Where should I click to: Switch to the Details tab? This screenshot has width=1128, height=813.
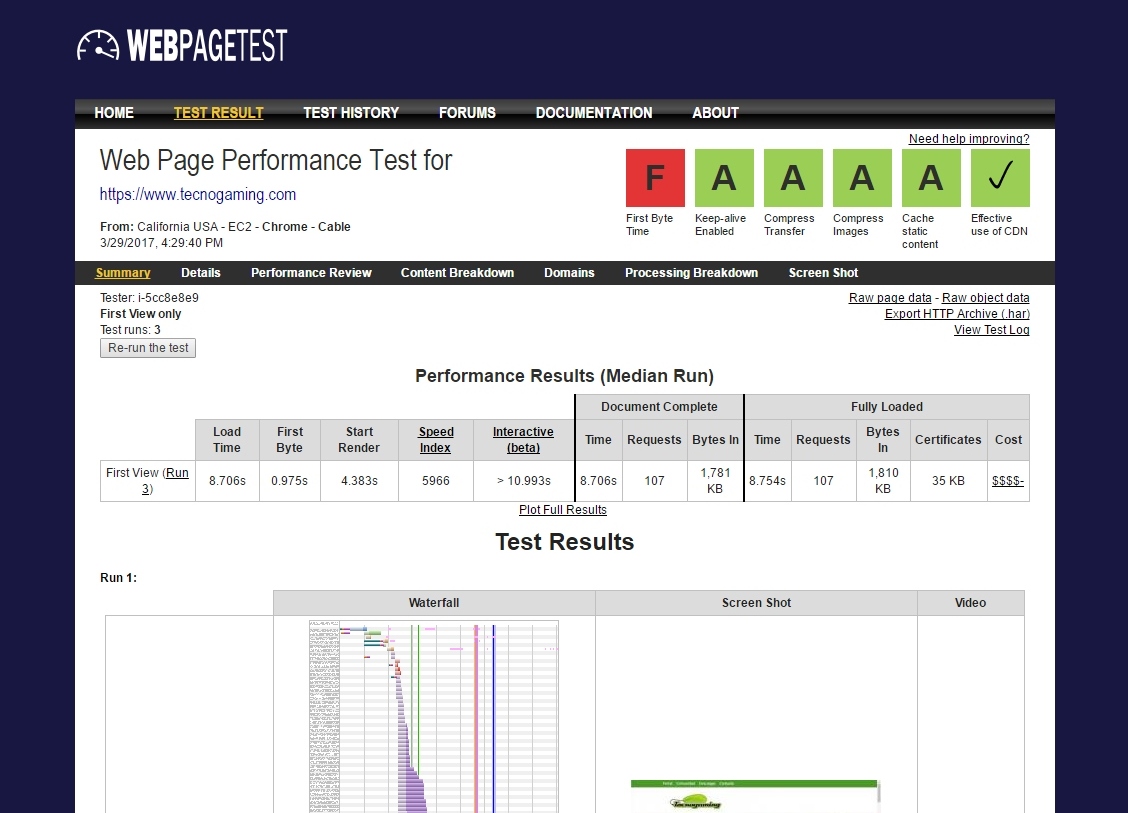(201, 273)
